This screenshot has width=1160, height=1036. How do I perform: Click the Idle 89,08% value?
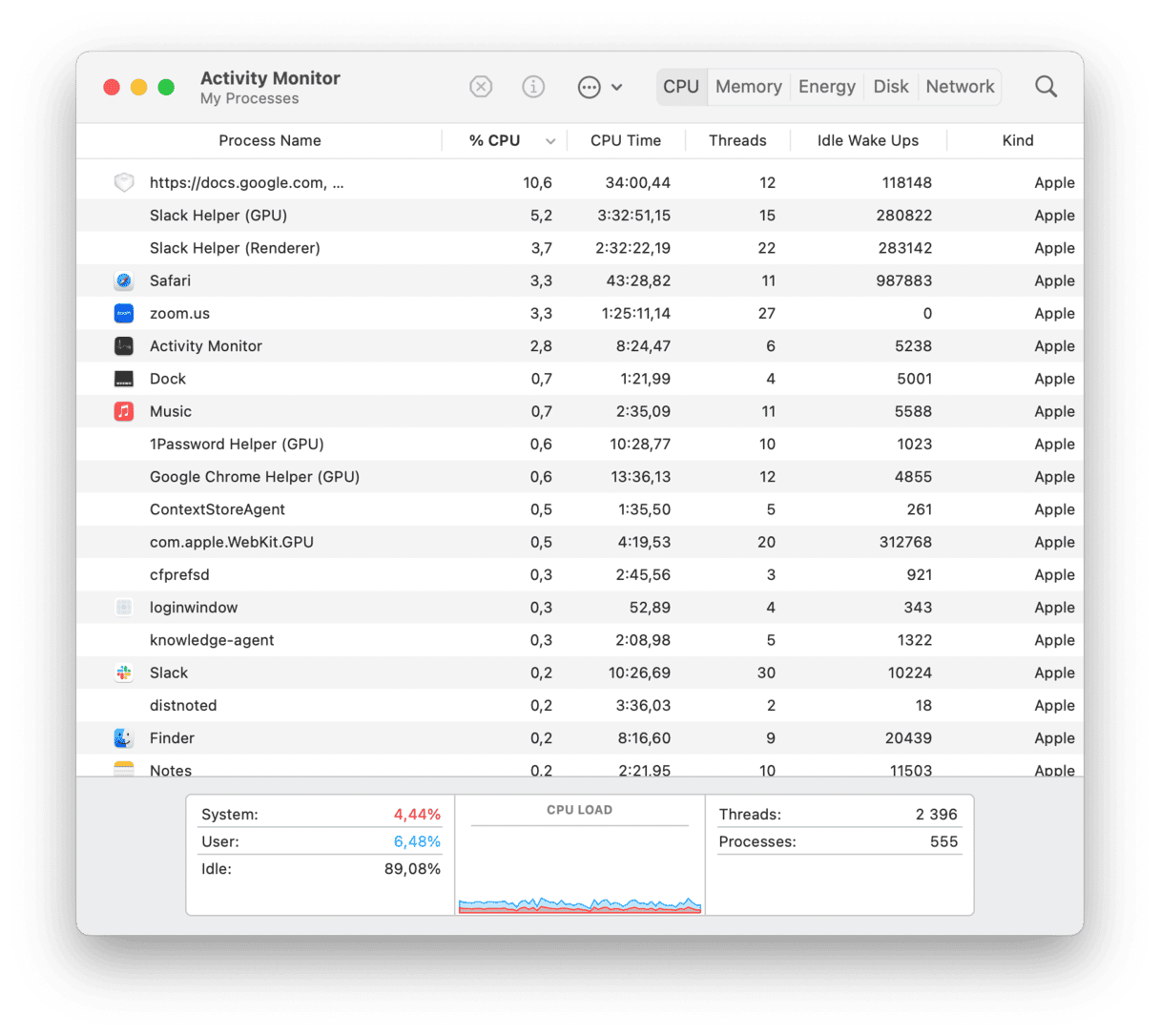coord(412,869)
